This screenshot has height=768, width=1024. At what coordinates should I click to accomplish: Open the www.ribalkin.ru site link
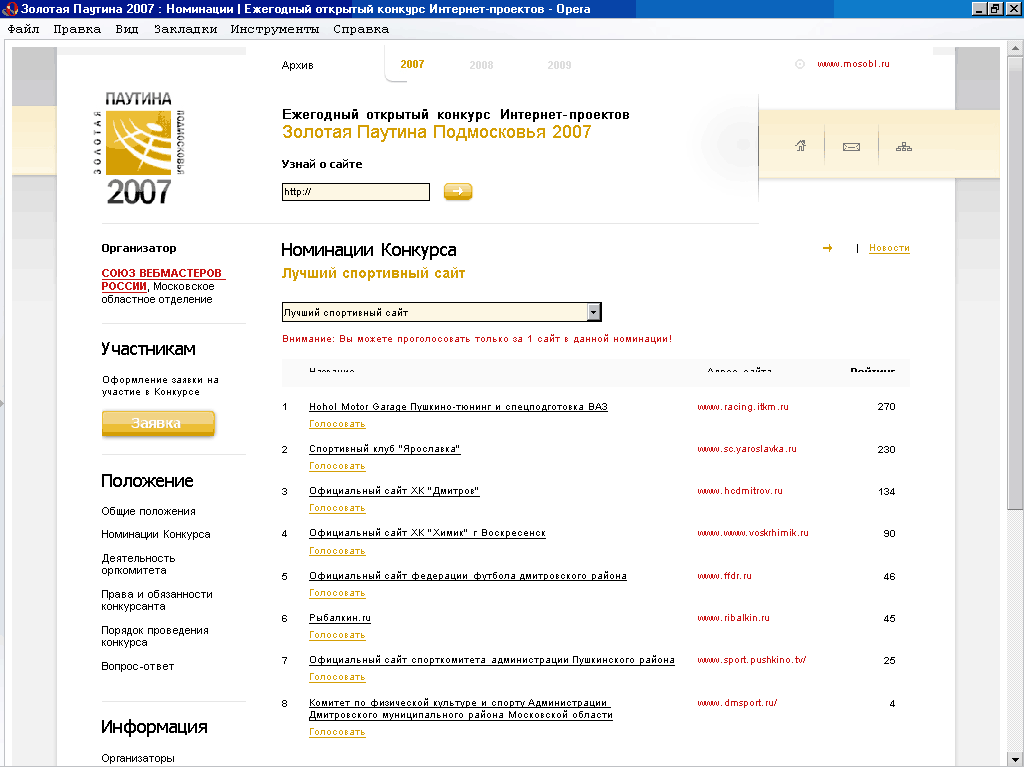click(733, 618)
